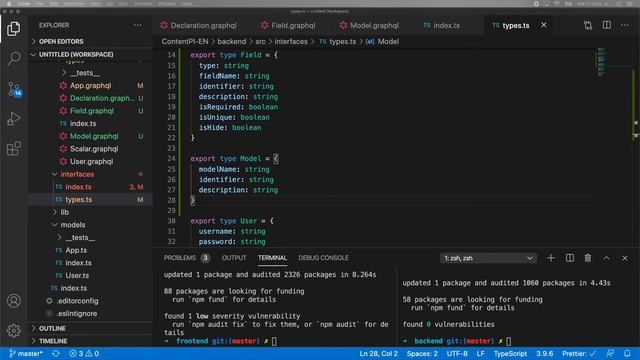Click the backend terminal prompt
This screenshot has width=640, height=360.
tap(456, 341)
